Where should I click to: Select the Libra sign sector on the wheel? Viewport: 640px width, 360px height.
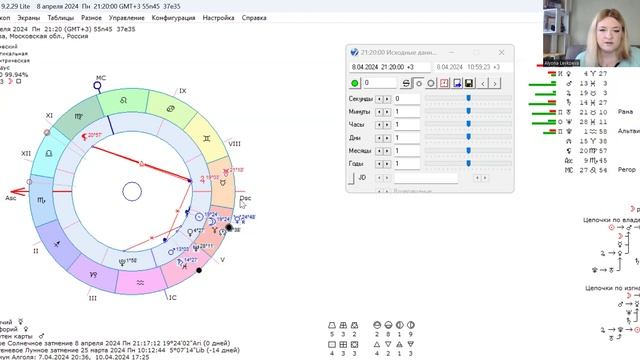tap(49, 153)
